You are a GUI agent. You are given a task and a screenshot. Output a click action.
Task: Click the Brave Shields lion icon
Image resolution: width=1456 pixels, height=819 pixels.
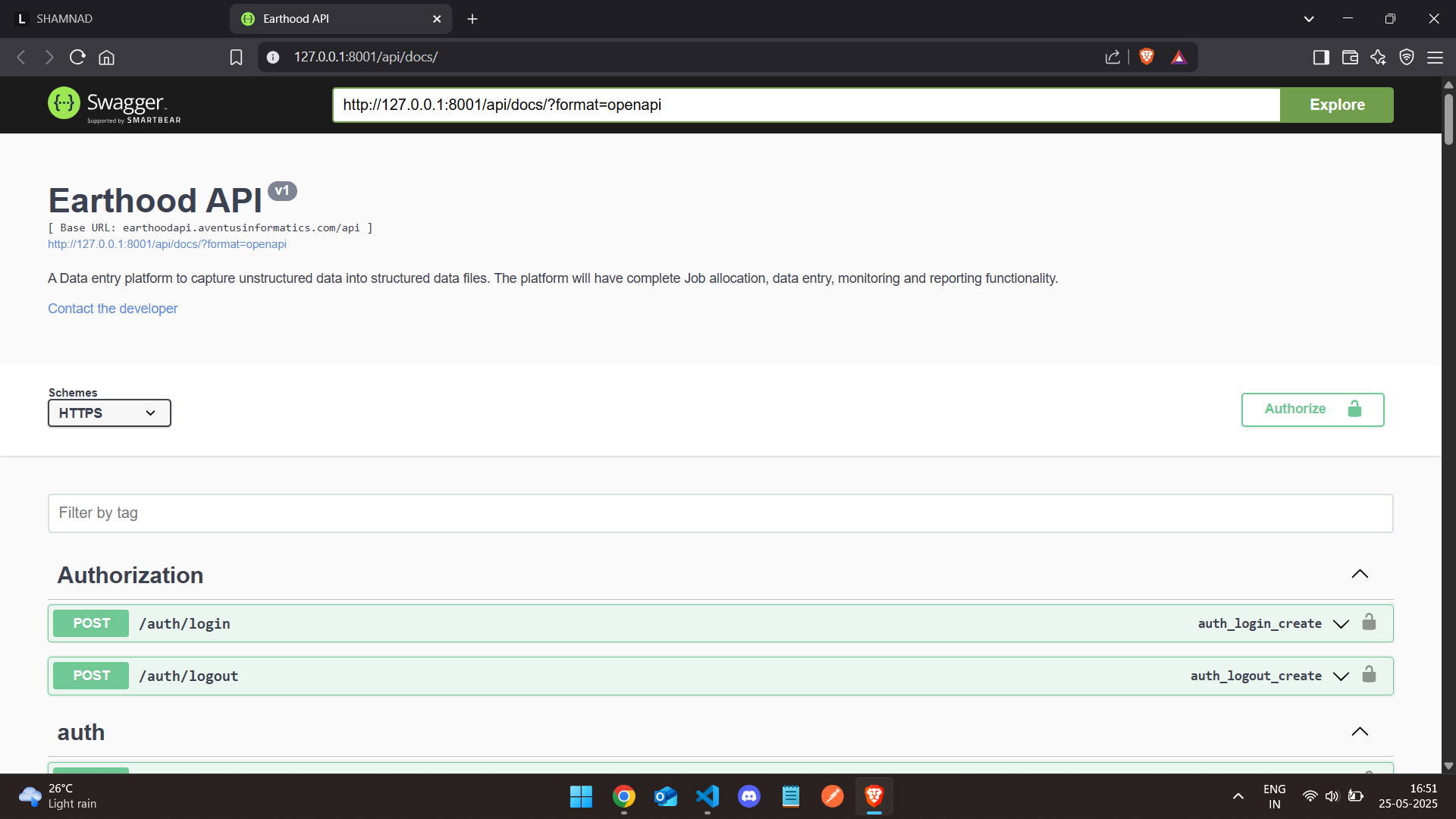tap(1147, 57)
